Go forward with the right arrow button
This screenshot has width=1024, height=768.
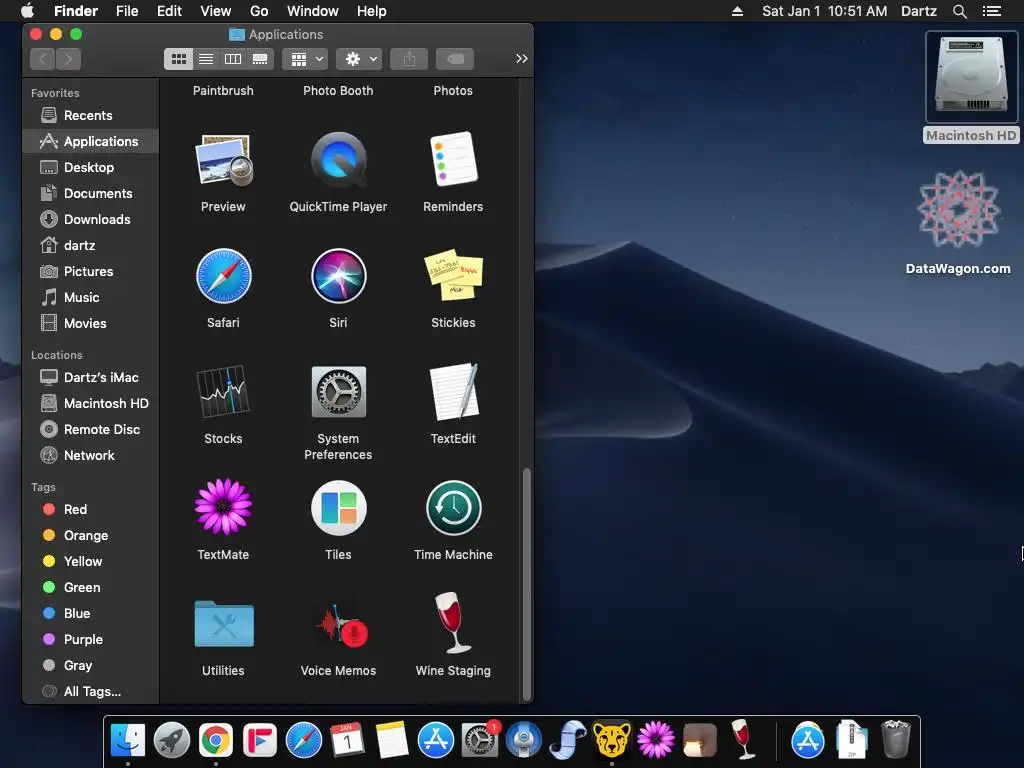[x=69, y=59]
